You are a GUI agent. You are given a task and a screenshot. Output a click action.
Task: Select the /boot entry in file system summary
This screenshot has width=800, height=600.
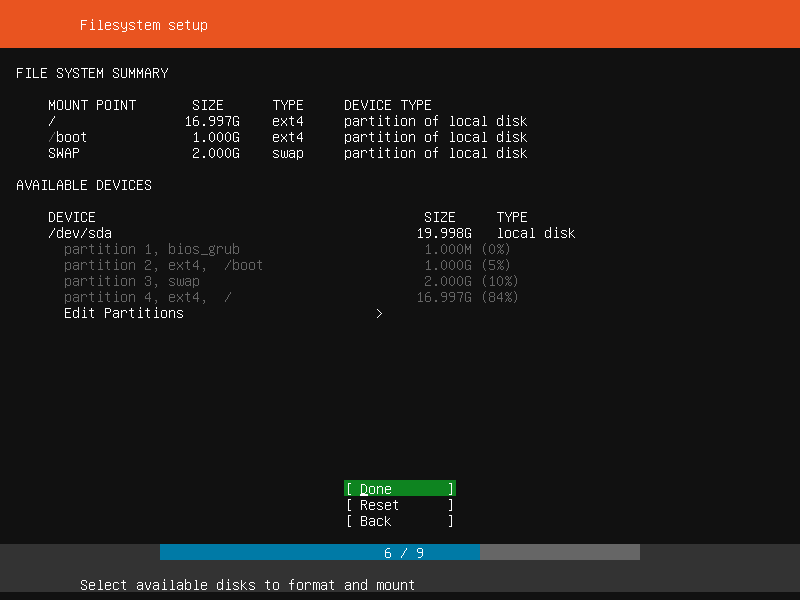66,137
